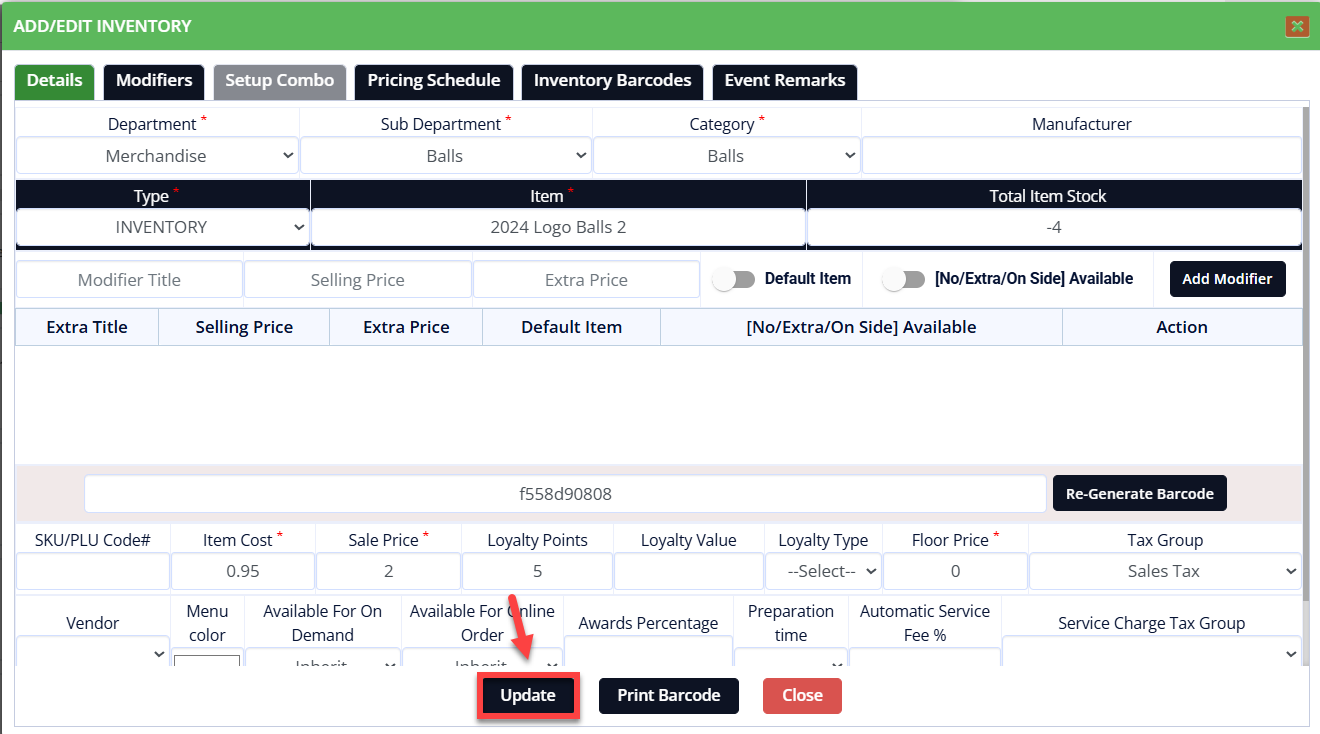Image resolution: width=1320 pixels, height=734 pixels.
Task: Toggle the Default Item switch
Action: pos(734,280)
